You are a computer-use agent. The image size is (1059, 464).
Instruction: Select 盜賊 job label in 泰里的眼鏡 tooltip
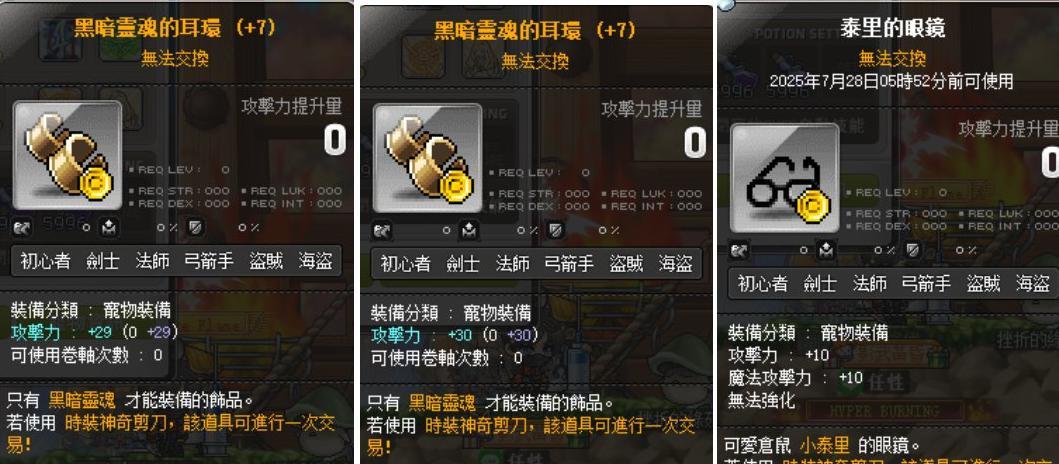point(983,284)
